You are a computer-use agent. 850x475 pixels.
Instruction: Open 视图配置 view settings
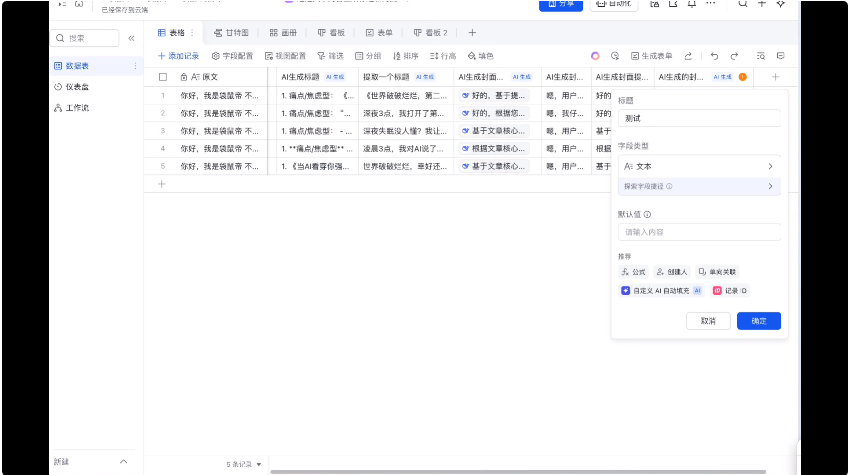pos(285,56)
